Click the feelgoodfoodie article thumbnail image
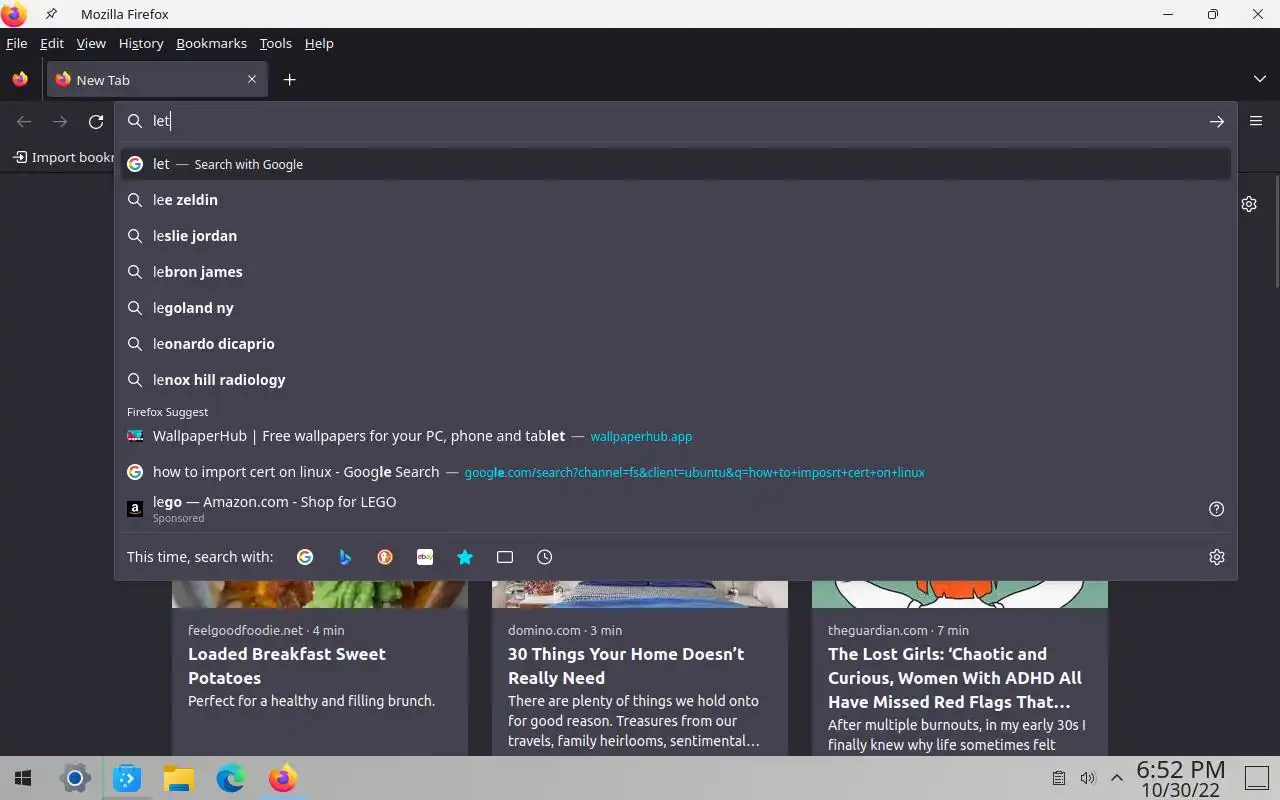Screen dimensions: 1280x800 click(320, 594)
